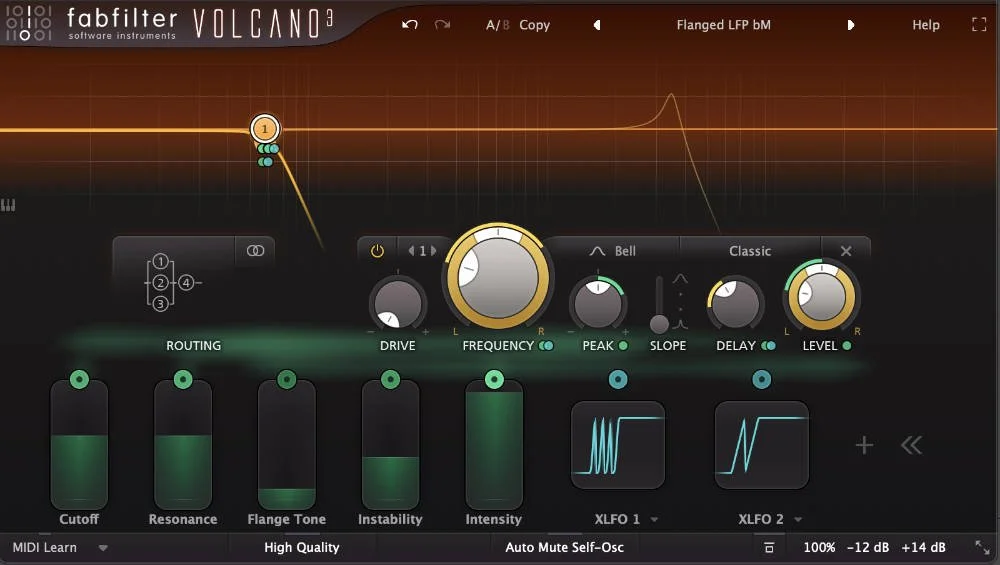This screenshot has width=1000, height=565.
Task: Click the SLOPE slider handle
Action: (659, 324)
